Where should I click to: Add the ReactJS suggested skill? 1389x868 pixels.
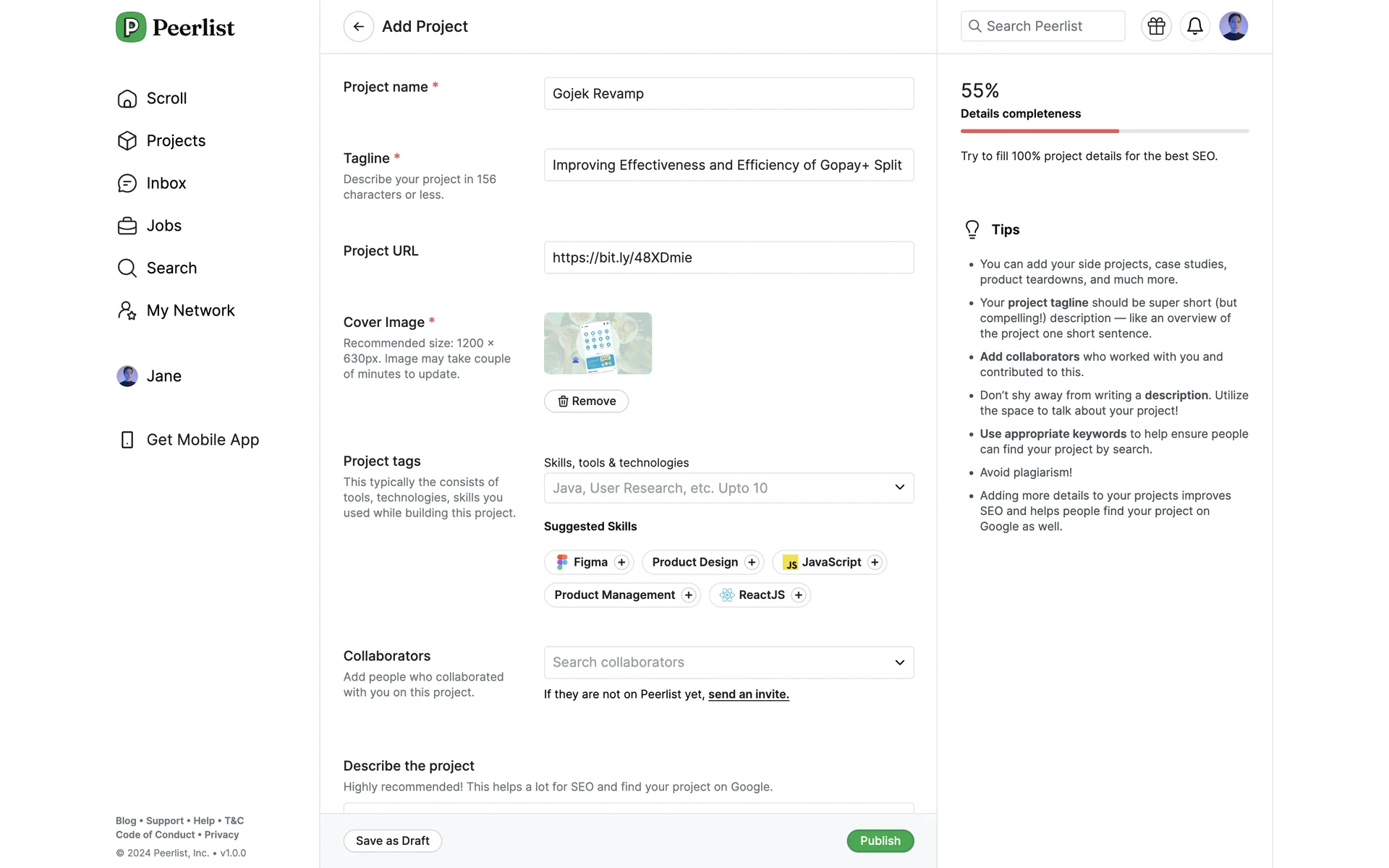[798, 595]
